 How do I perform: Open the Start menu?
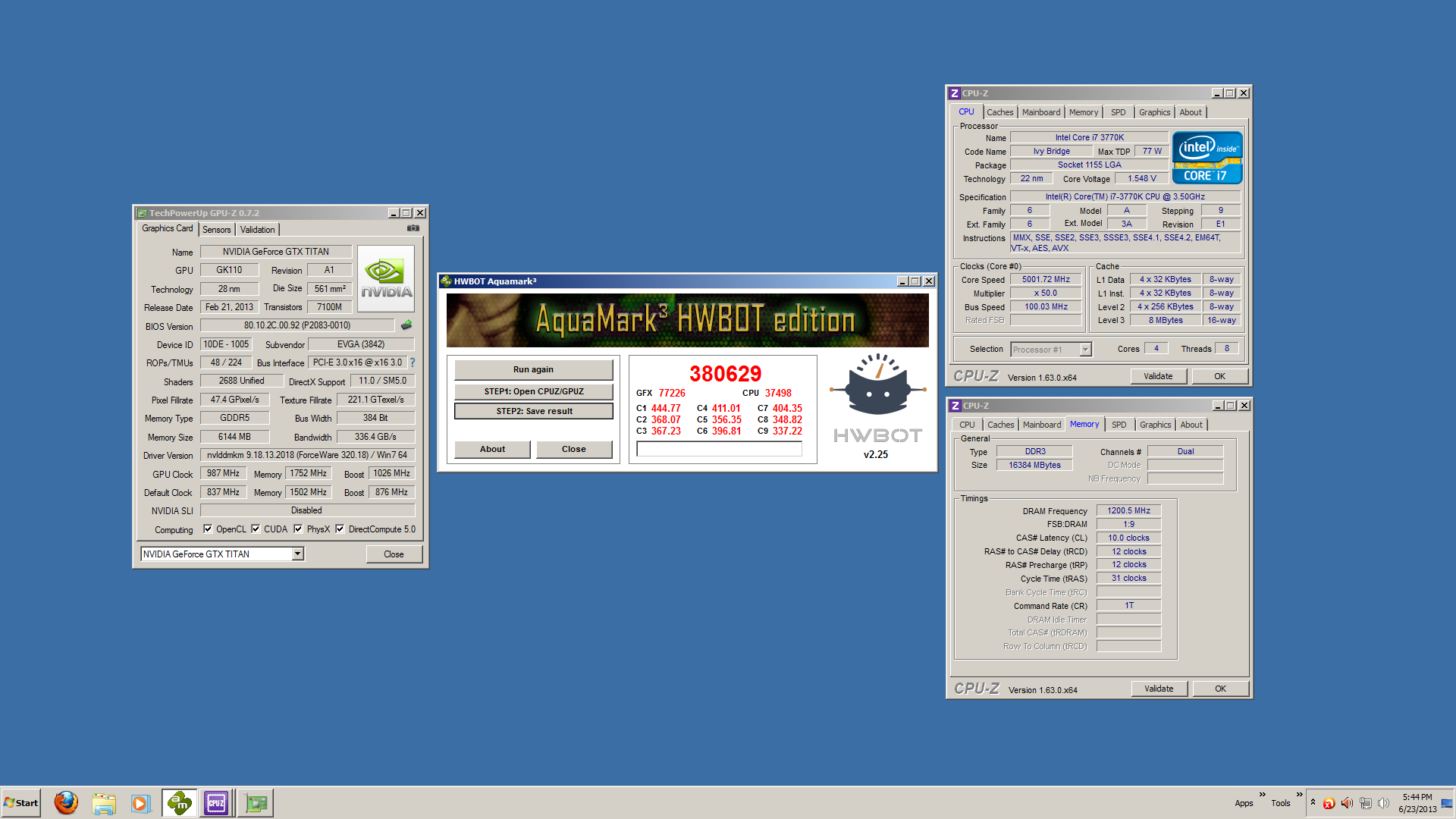click(x=21, y=802)
